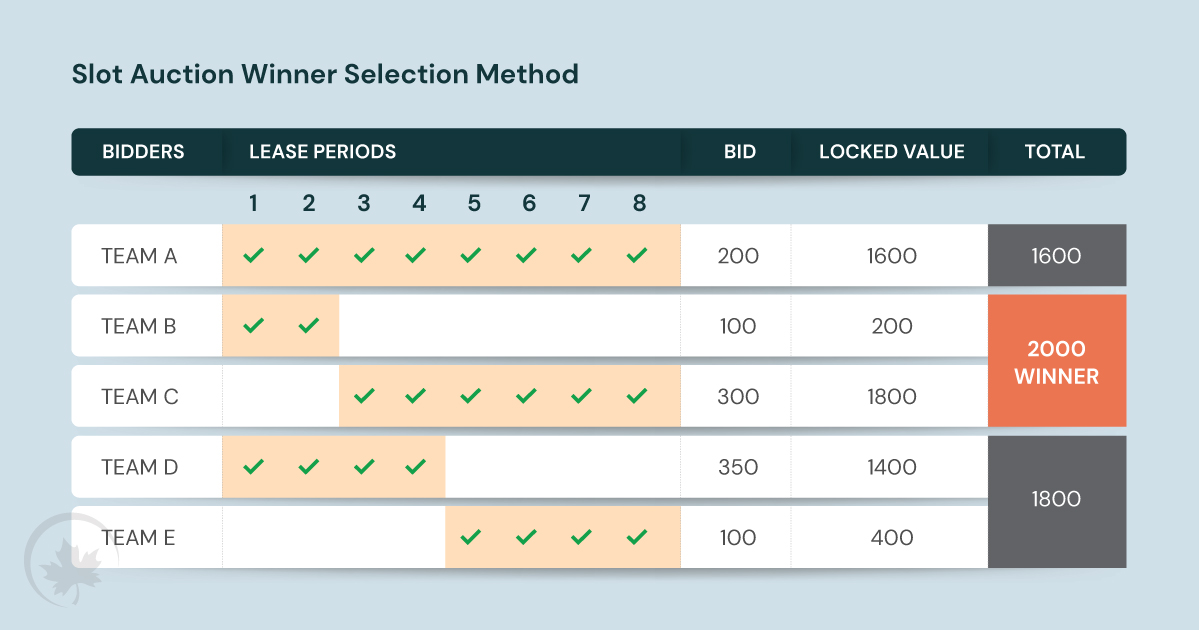
Task: Click the Slot Auction Winner Selection Method title
Action: (325, 74)
